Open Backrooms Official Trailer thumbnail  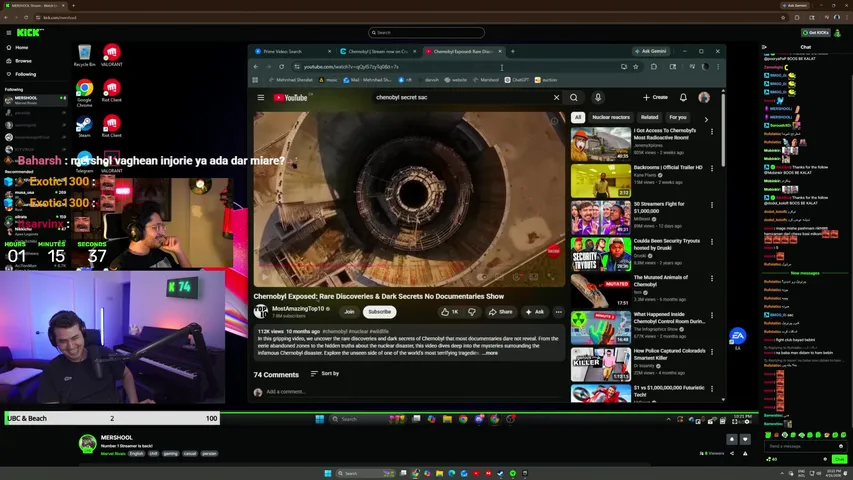(x=601, y=181)
